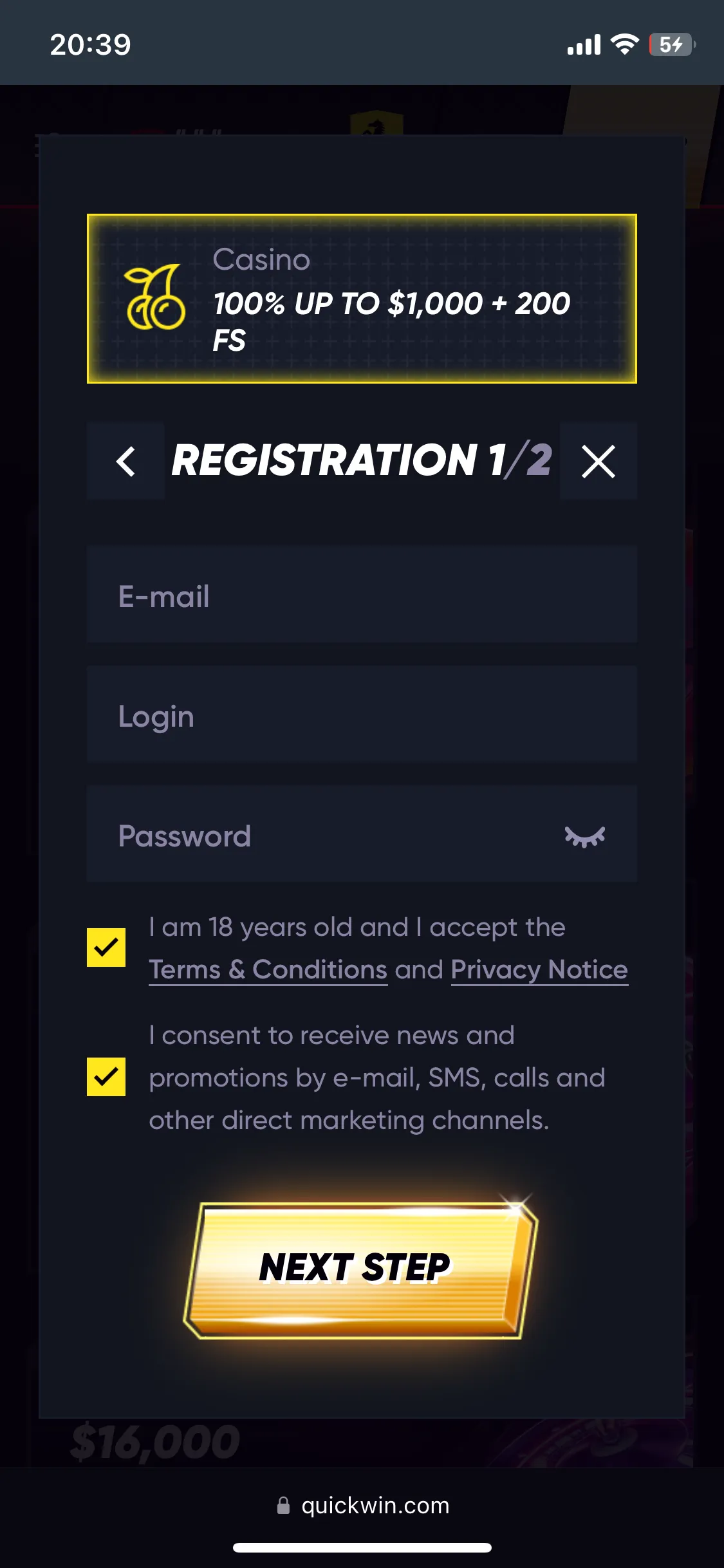Click the padlock icon beside quickwin.com
Screen dimensions: 724x1568
[x=283, y=1505]
